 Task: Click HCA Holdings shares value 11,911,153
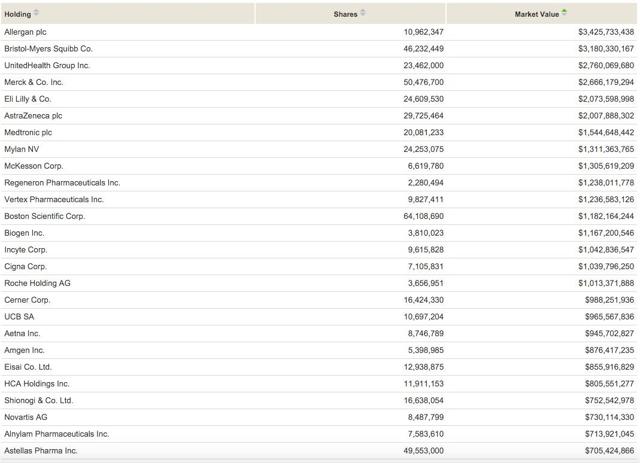[423, 383]
